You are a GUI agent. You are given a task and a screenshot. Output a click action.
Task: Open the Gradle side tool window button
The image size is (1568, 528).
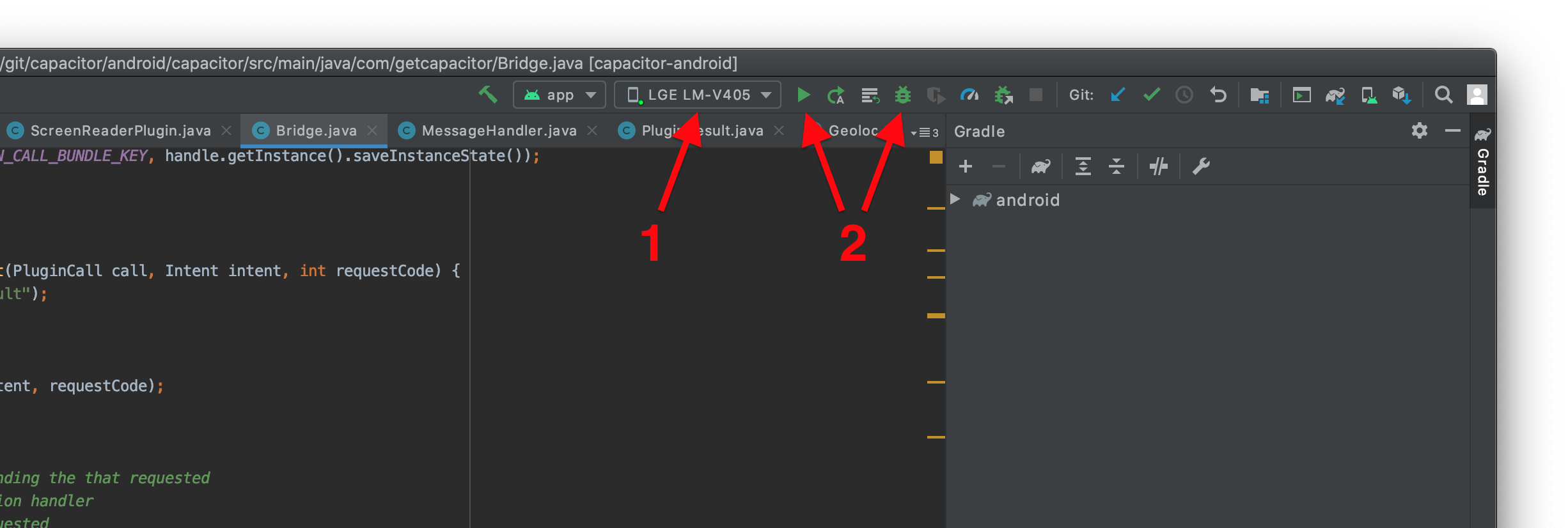pos(1482,163)
